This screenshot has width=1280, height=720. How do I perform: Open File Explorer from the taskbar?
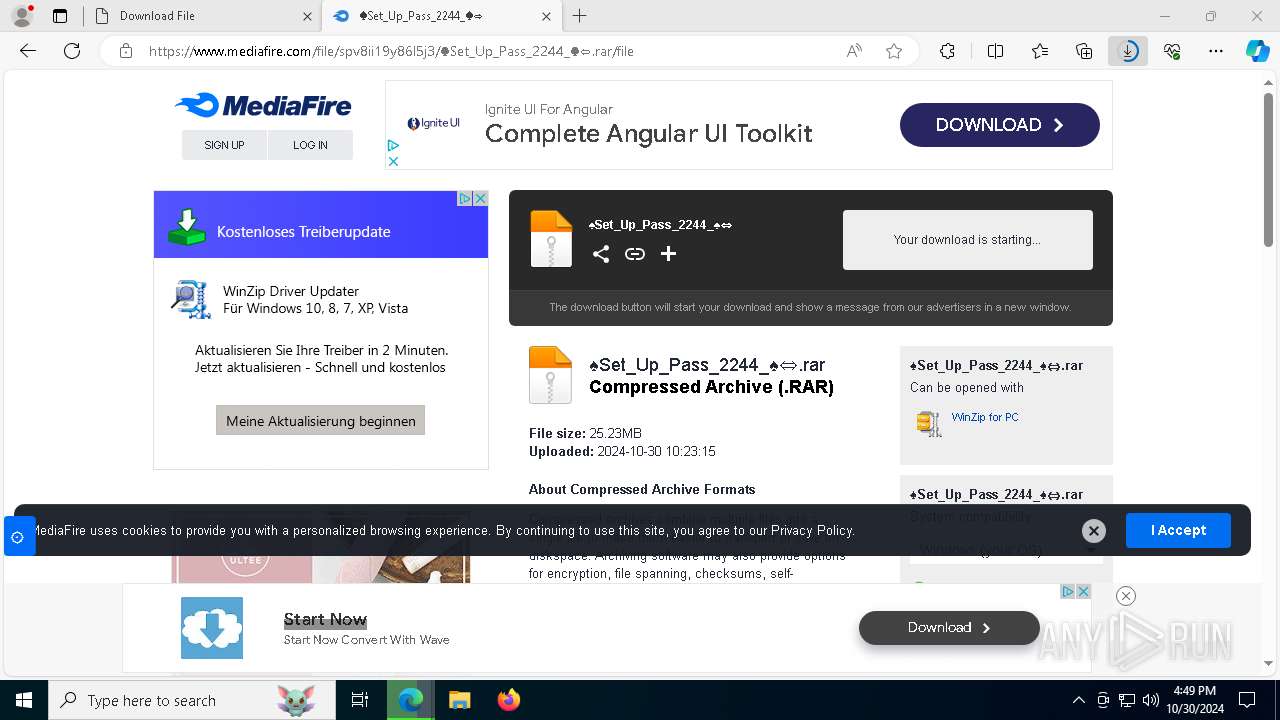[x=459, y=700]
